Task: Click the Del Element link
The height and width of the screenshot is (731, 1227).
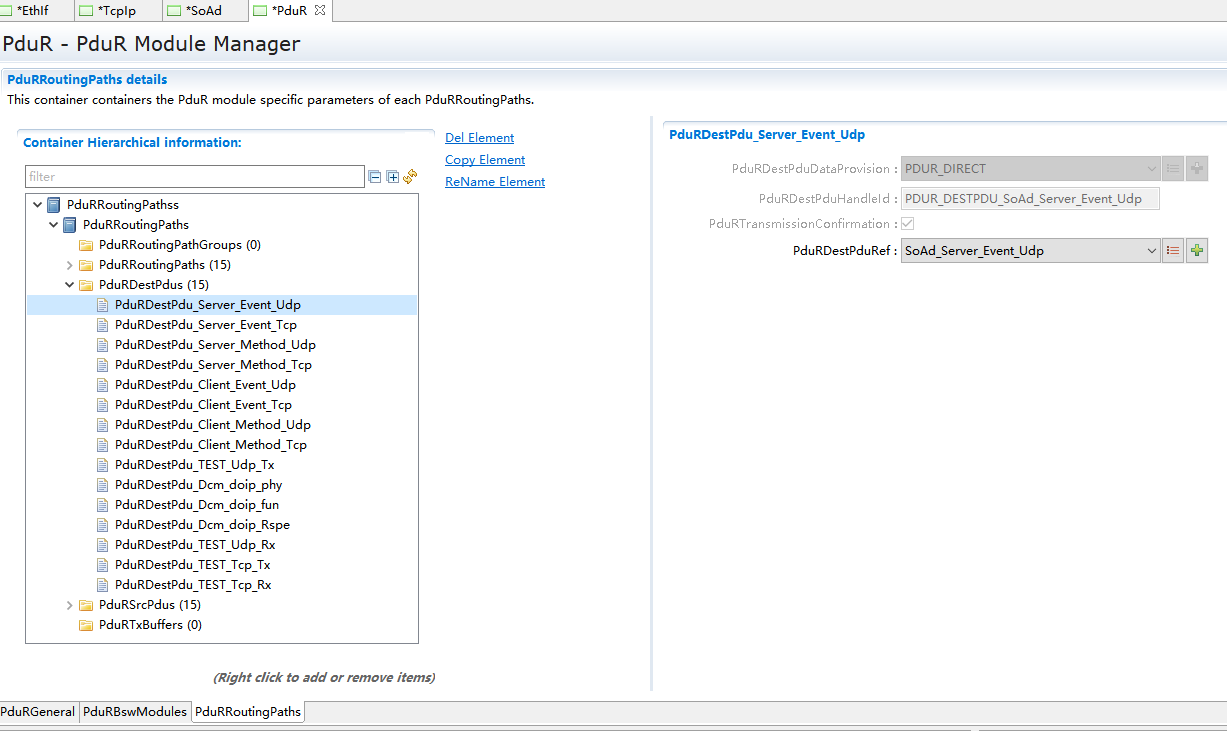Action: coord(479,138)
